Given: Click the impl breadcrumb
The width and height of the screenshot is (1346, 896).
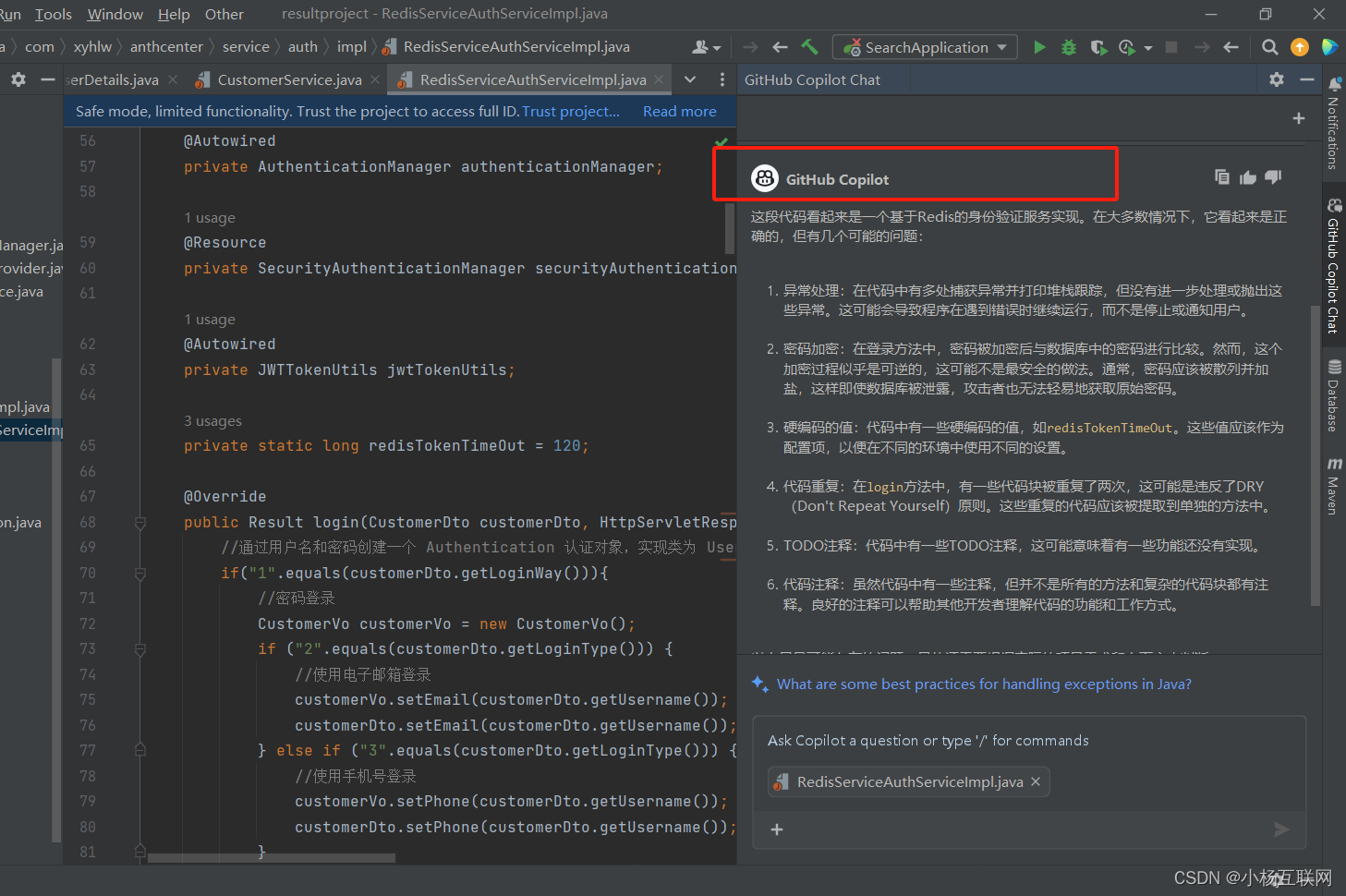Looking at the screenshot, I should (x=351, y=47).
